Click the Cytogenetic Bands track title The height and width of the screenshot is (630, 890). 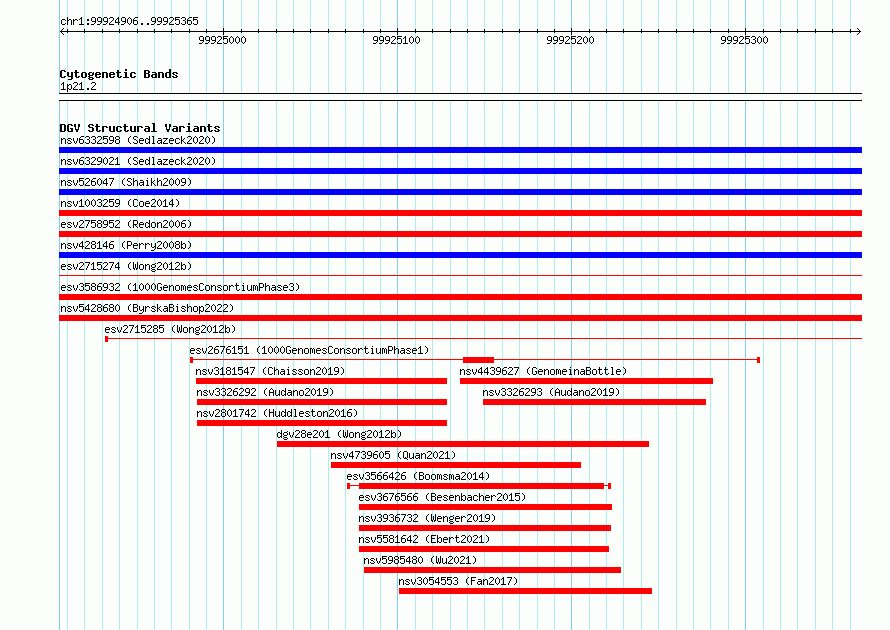point(119,74)
